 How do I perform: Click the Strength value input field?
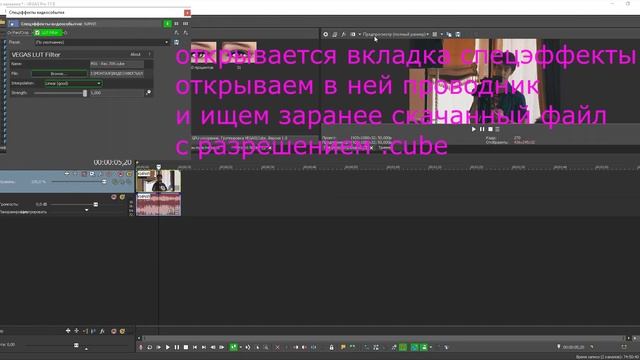coord(116,93)
